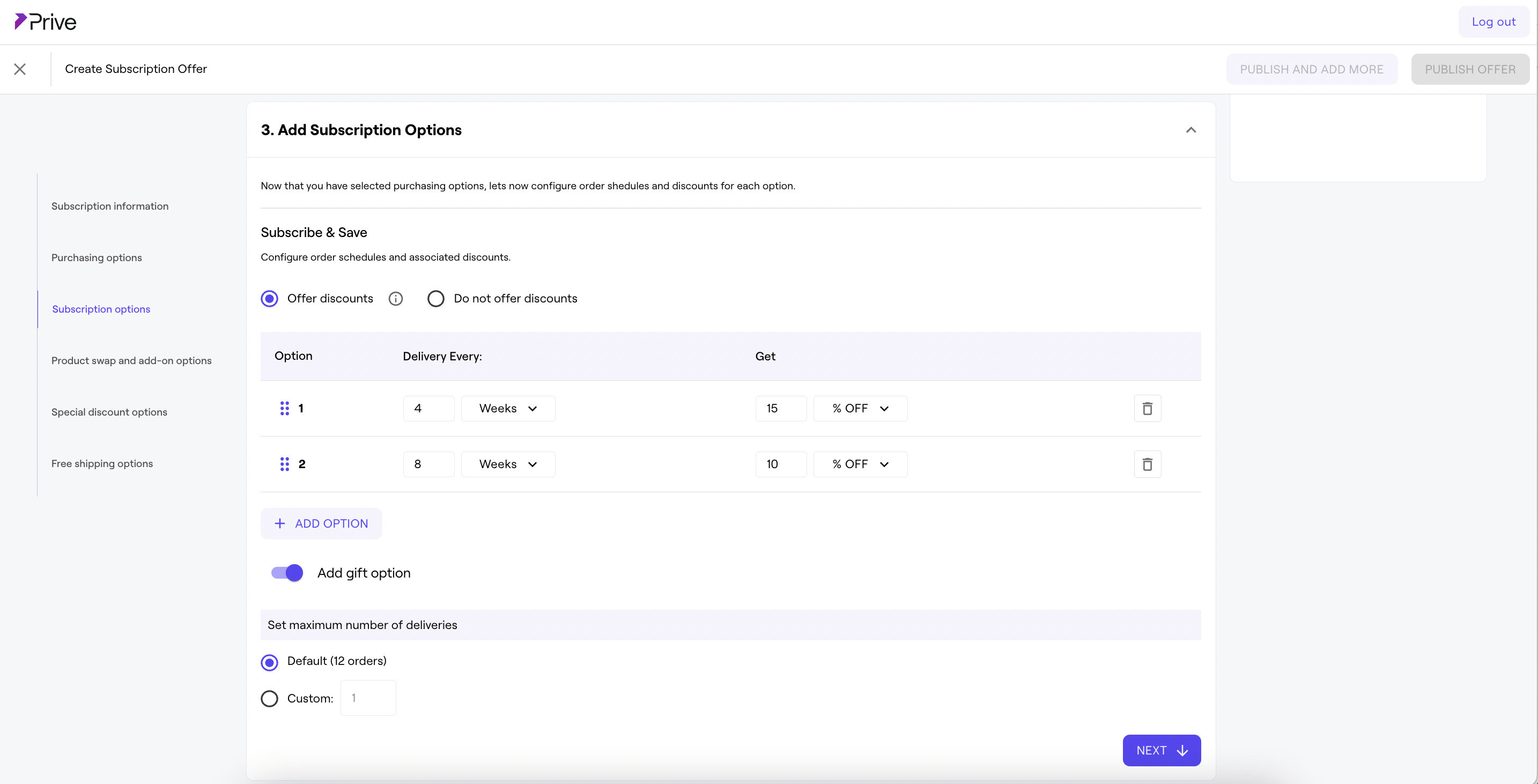Open Special discount options step
Image resolution: width=1538 pixels, height=784 pixels.
[x=109, y=412]
